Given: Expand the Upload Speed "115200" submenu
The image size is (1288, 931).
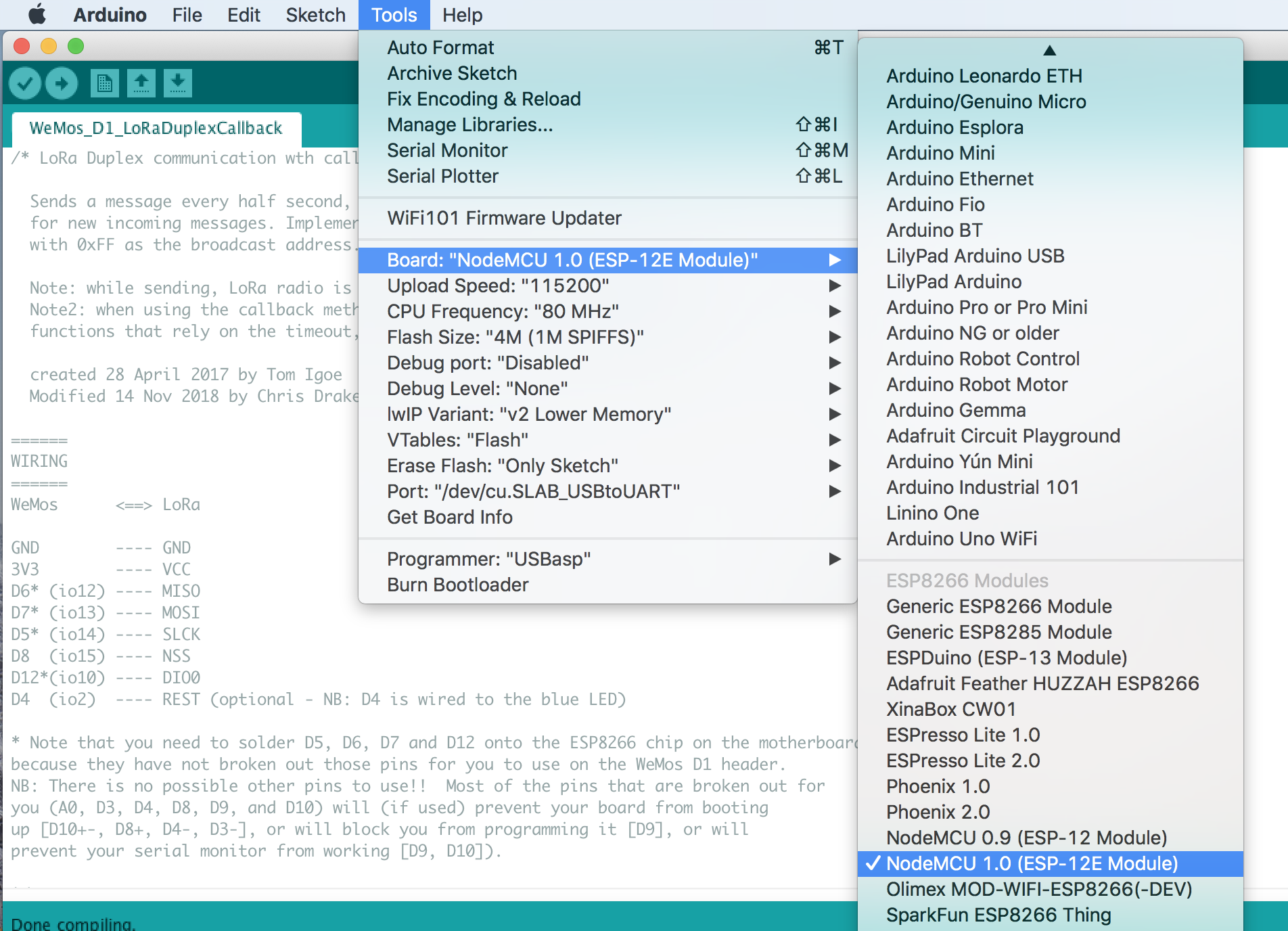Looking at the screenshot, I should 607,286.
